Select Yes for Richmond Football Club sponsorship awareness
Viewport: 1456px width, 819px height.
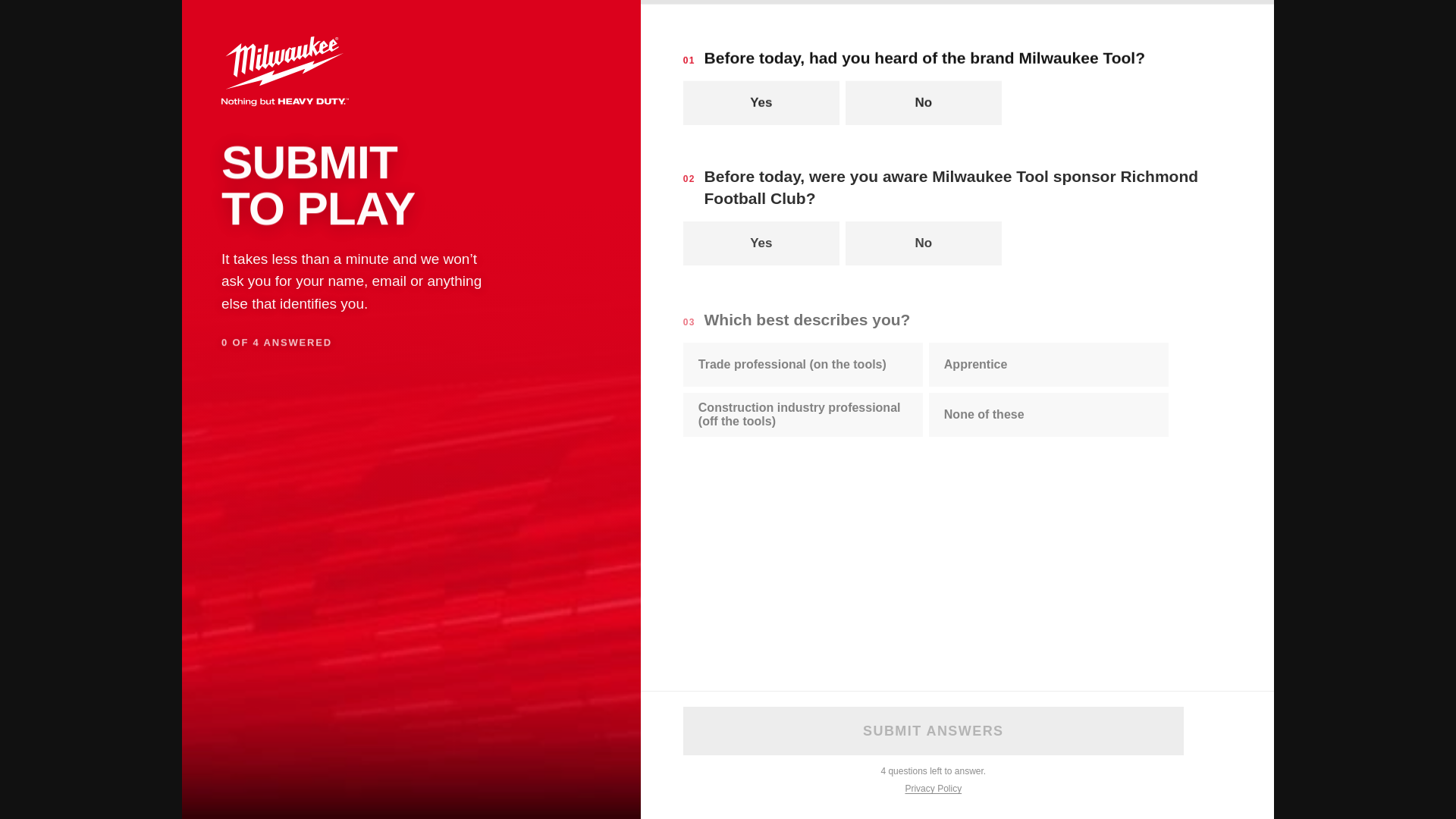[x=761, y=243]
